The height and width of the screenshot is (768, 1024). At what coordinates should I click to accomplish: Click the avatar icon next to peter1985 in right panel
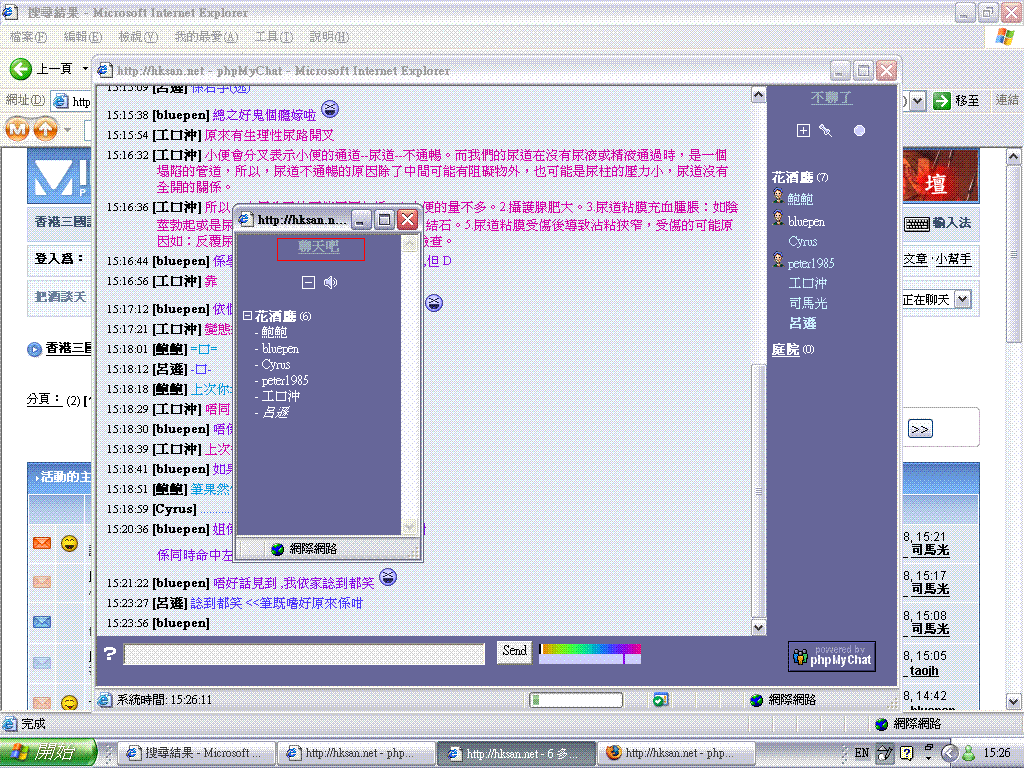tap(778, 260)
